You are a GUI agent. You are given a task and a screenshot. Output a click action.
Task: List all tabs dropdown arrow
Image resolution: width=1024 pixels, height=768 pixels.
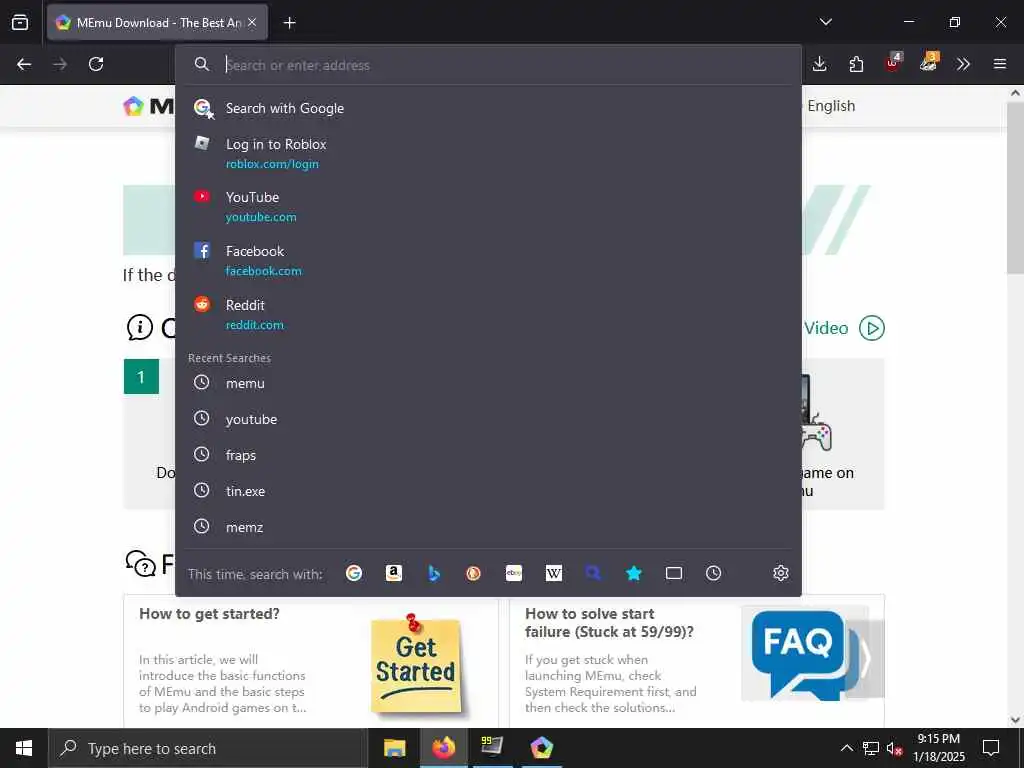(x=826, y=22)
